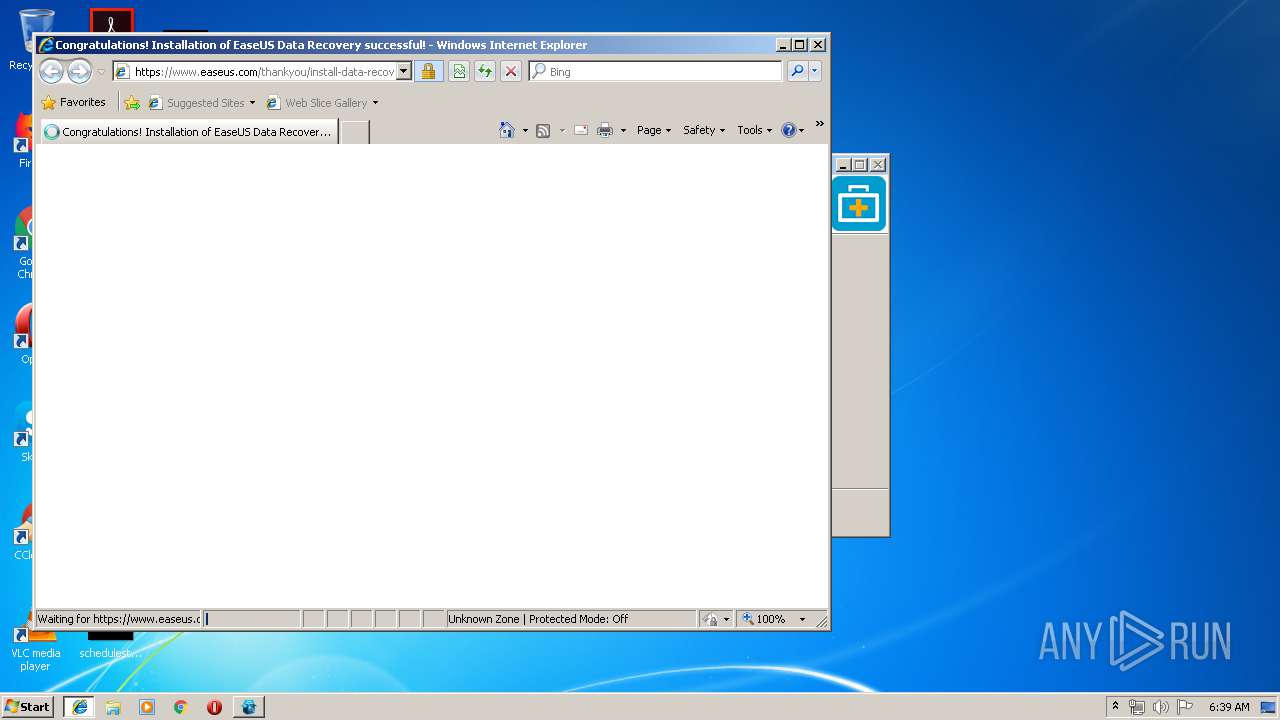
Task: Open the Tools menu
Action: click(755, 130)
